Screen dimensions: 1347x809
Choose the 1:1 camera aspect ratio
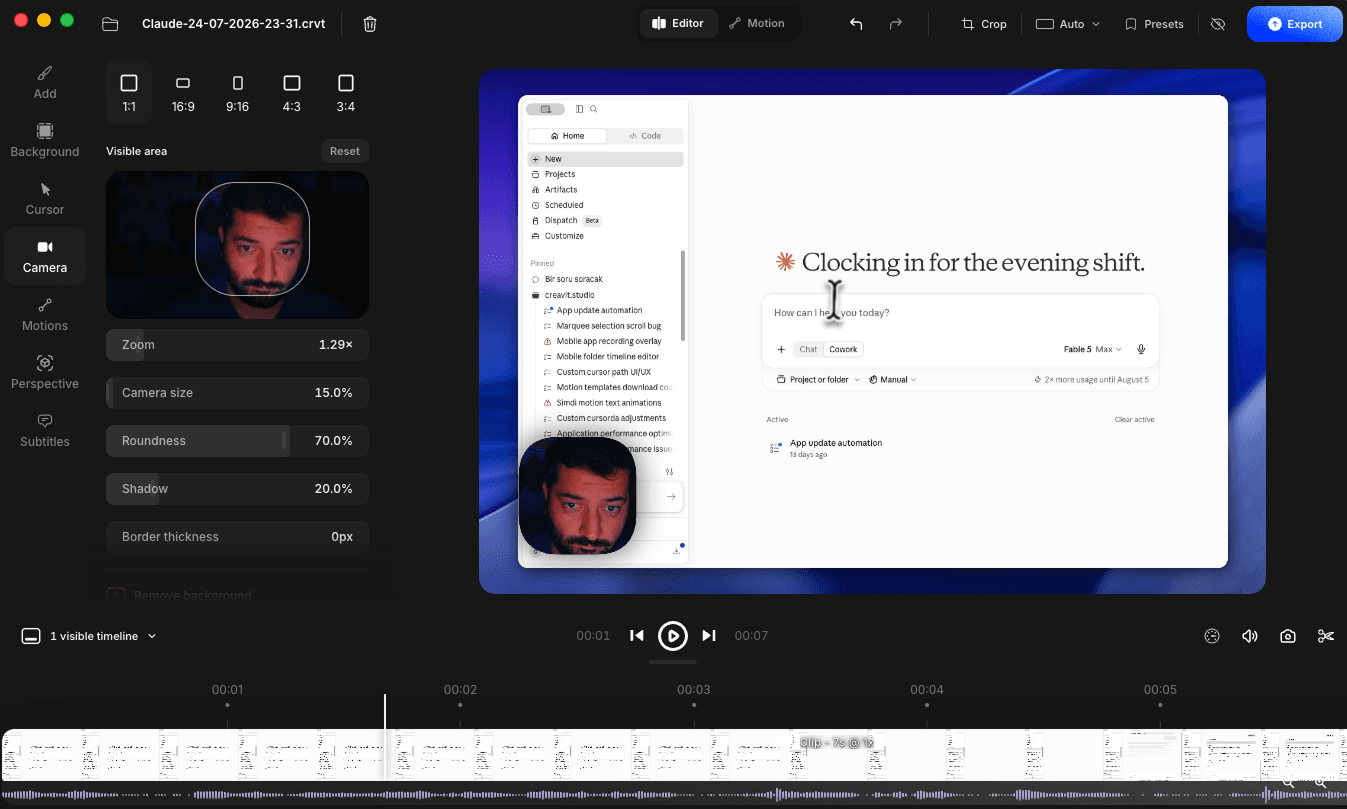[x=129, y=92]
